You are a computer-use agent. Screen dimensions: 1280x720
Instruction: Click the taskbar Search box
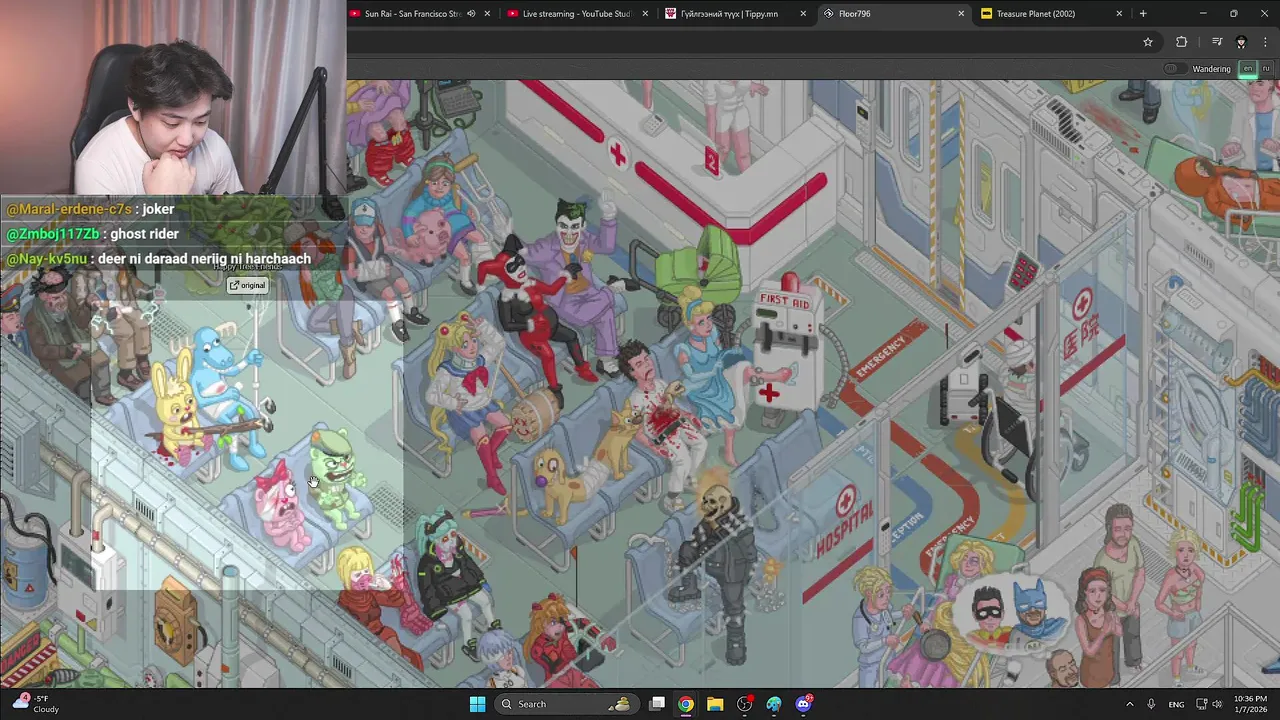point(567,704)
